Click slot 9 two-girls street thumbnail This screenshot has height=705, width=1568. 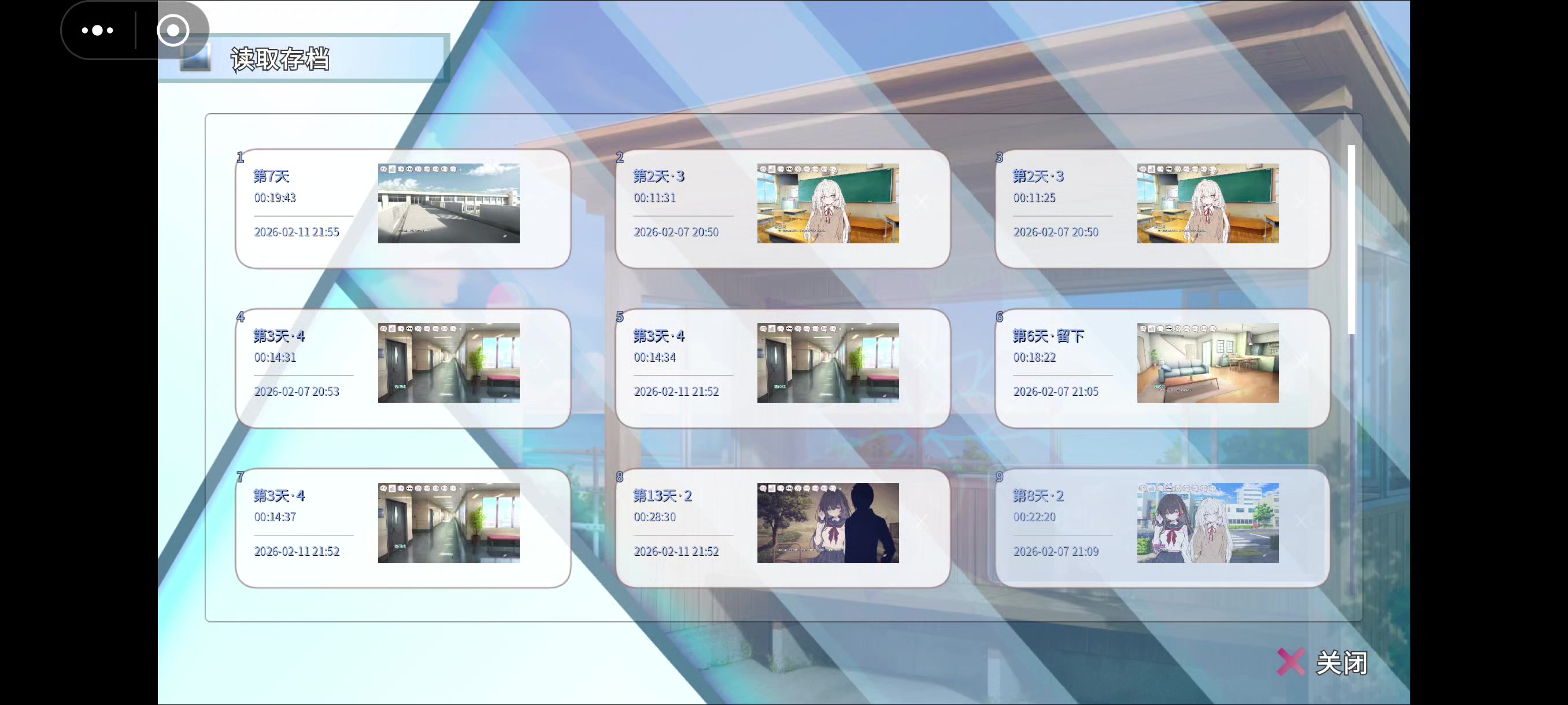coord(1208,522)
